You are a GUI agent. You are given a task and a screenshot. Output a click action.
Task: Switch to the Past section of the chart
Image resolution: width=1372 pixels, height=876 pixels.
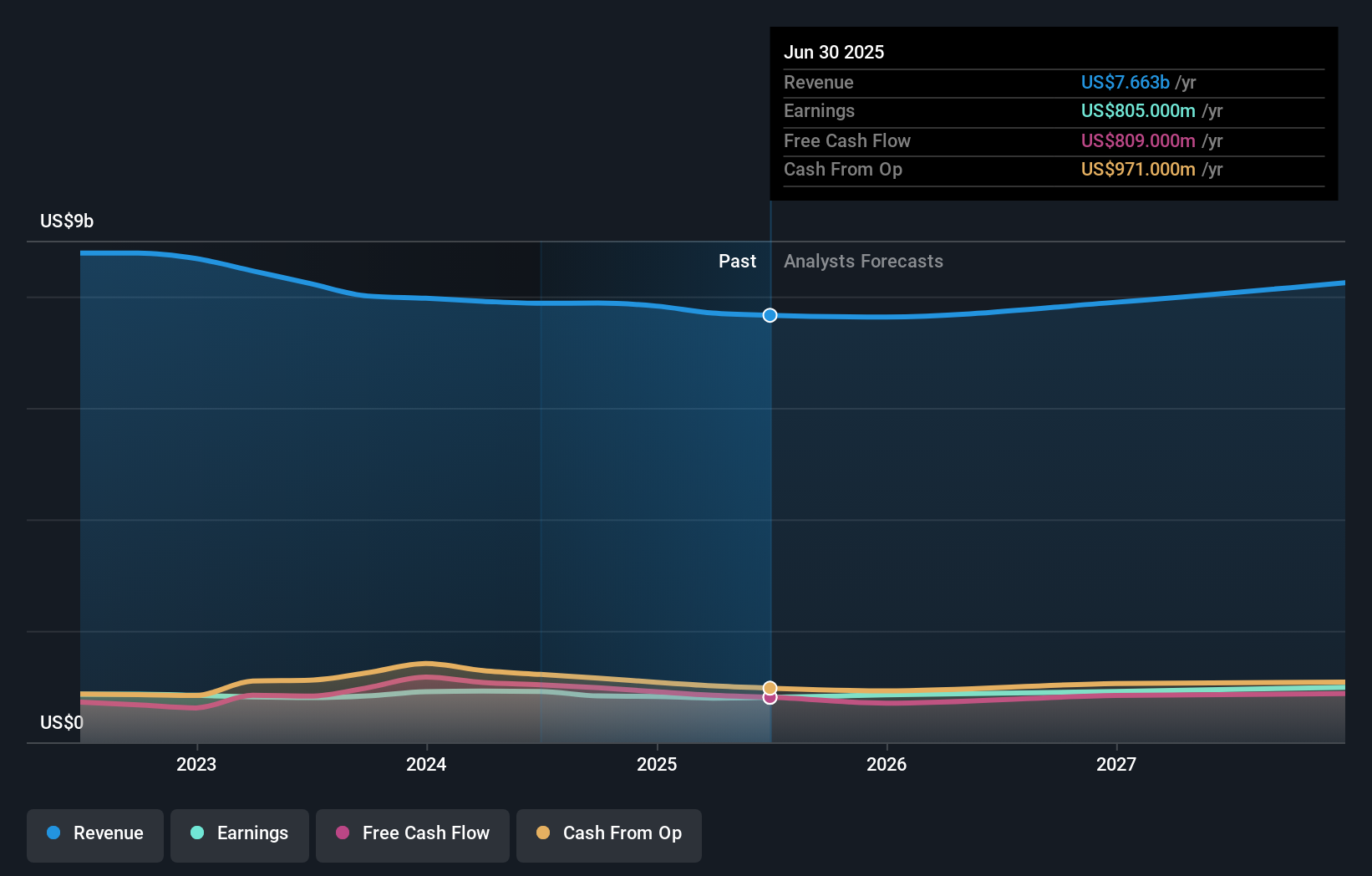click(x=737, y=262)
